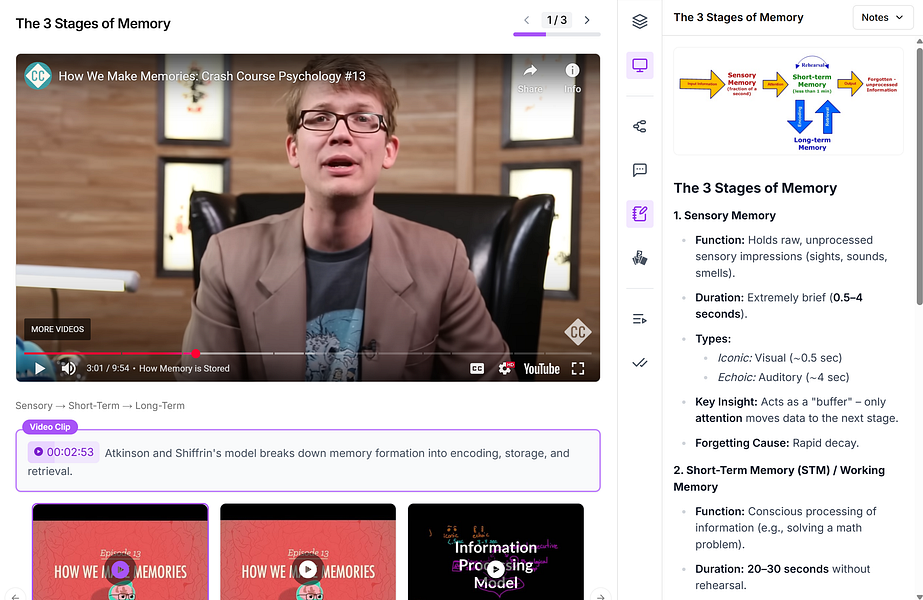This screenshot has height=600, width=923.
Task: Click the 3:01 / 9:54 video time display
Action: coord(108,369)
